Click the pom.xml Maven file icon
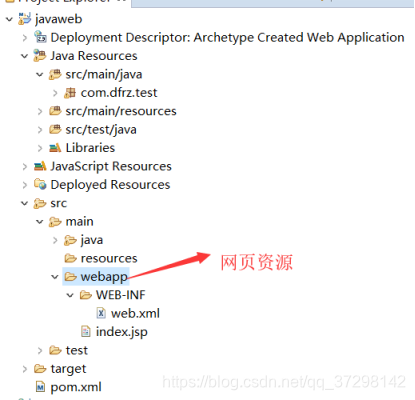Viewport: 415px width, 400px height. (40, 387)
